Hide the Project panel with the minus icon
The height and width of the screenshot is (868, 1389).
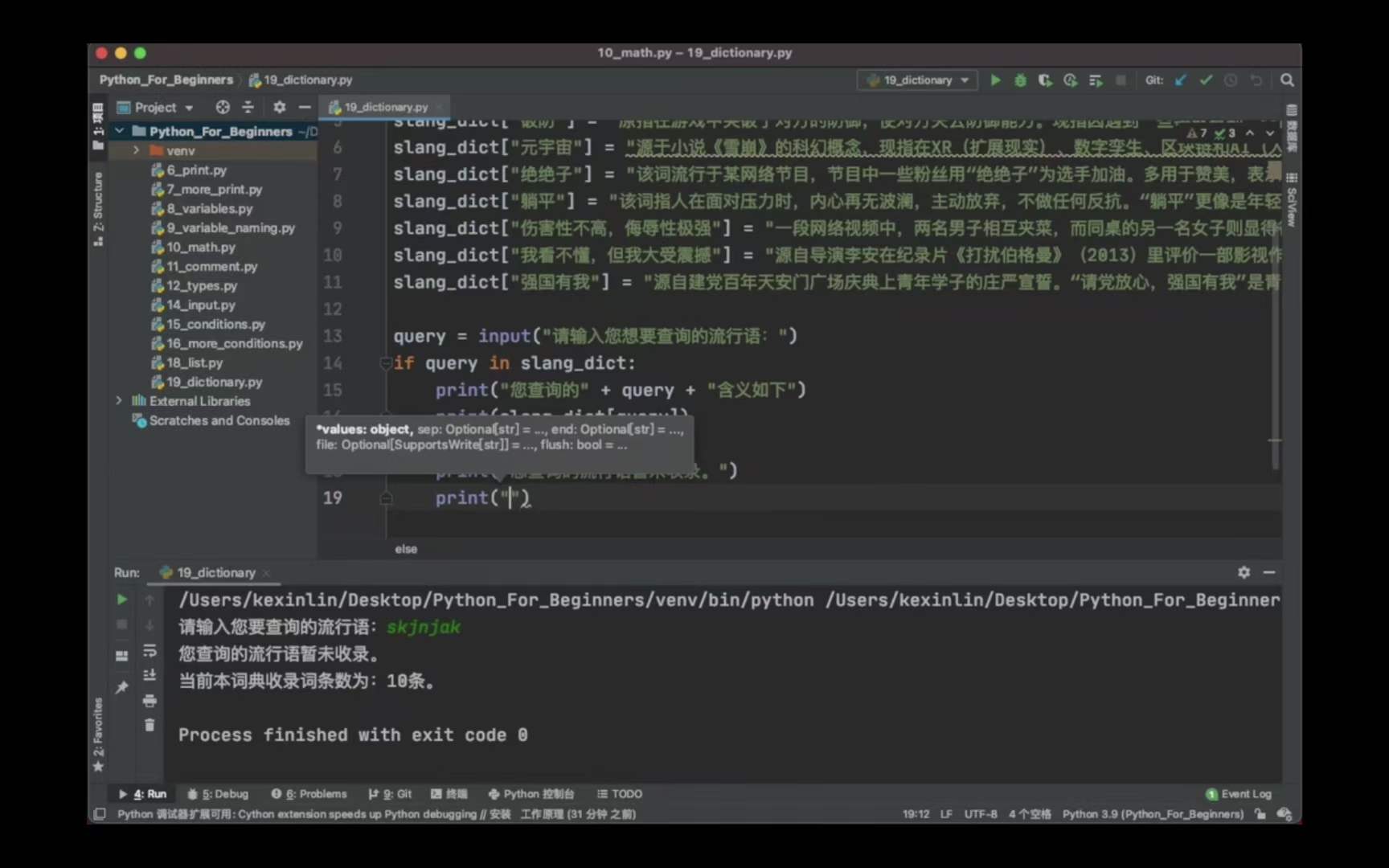tap(305, 107)
